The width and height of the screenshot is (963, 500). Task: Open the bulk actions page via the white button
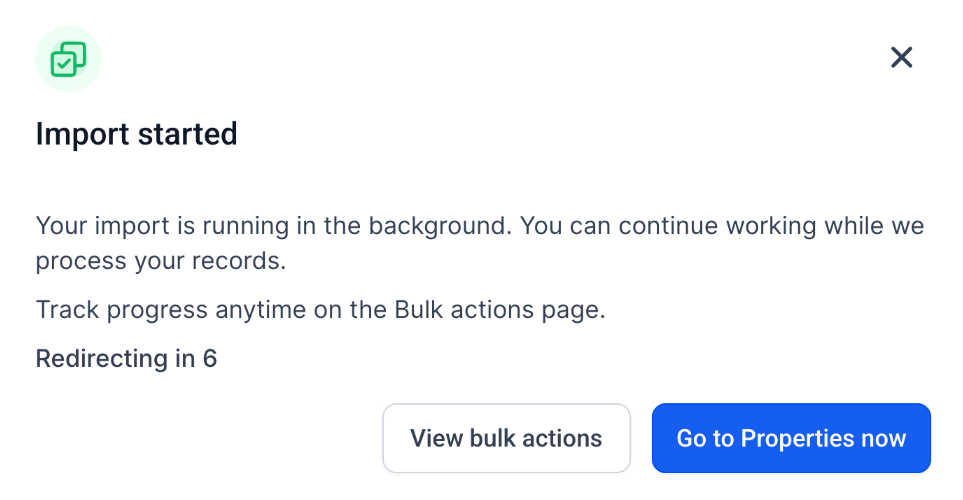point(506,438)
